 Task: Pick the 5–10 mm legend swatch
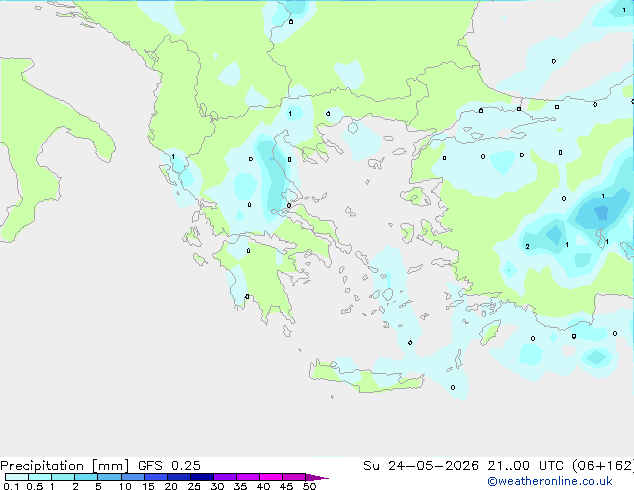pos(109,477)
